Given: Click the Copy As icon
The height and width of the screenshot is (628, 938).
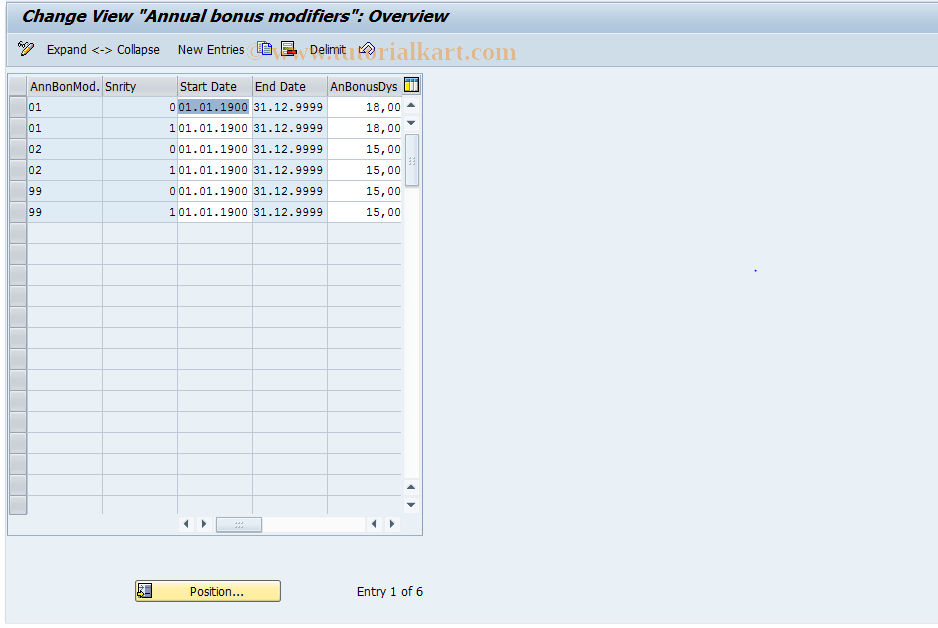Looking at the screenshot, I should (x=265, y=49).
